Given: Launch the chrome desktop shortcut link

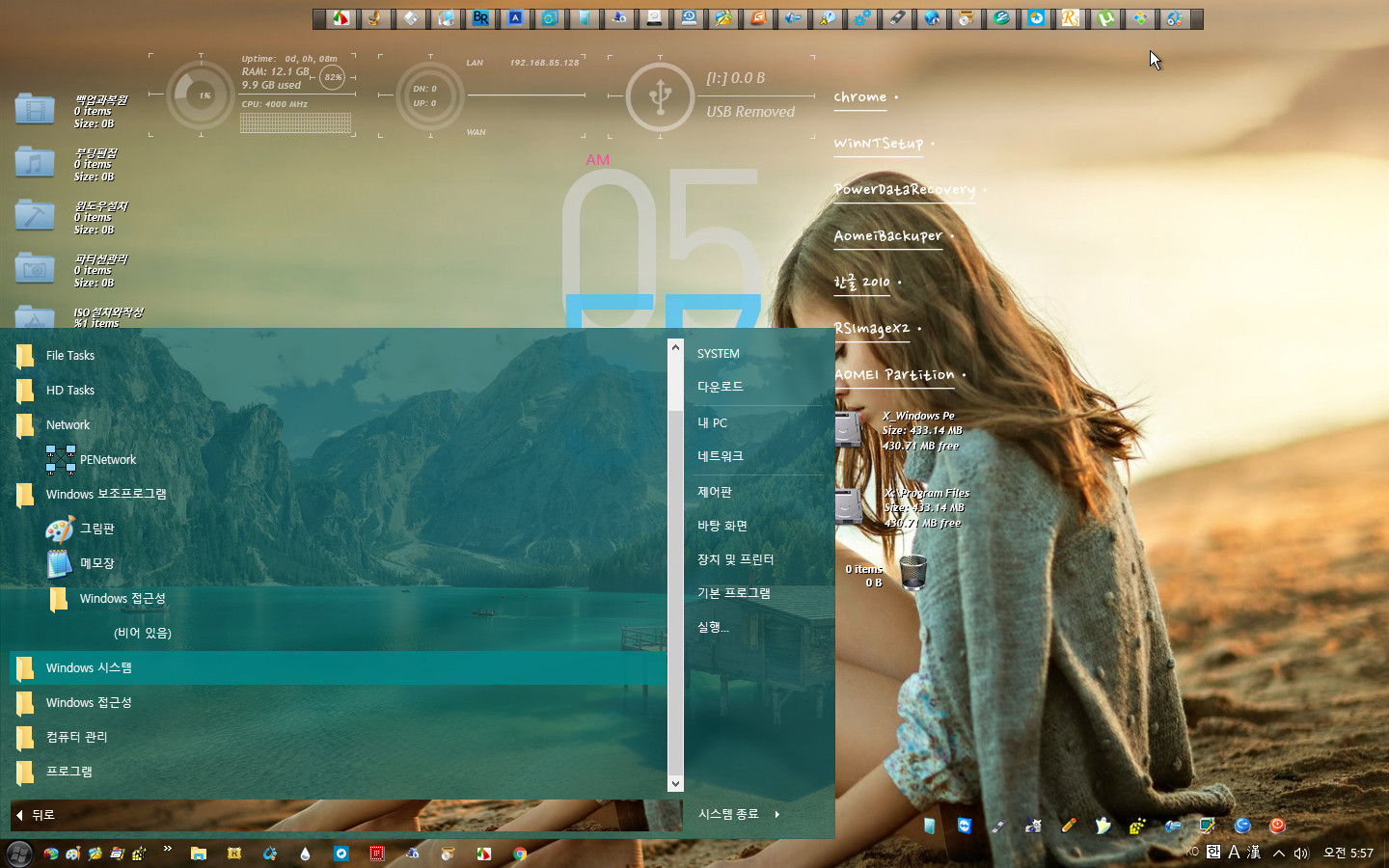Looking at the screenshot, I should pyautogui.click(x=860, y=96).
